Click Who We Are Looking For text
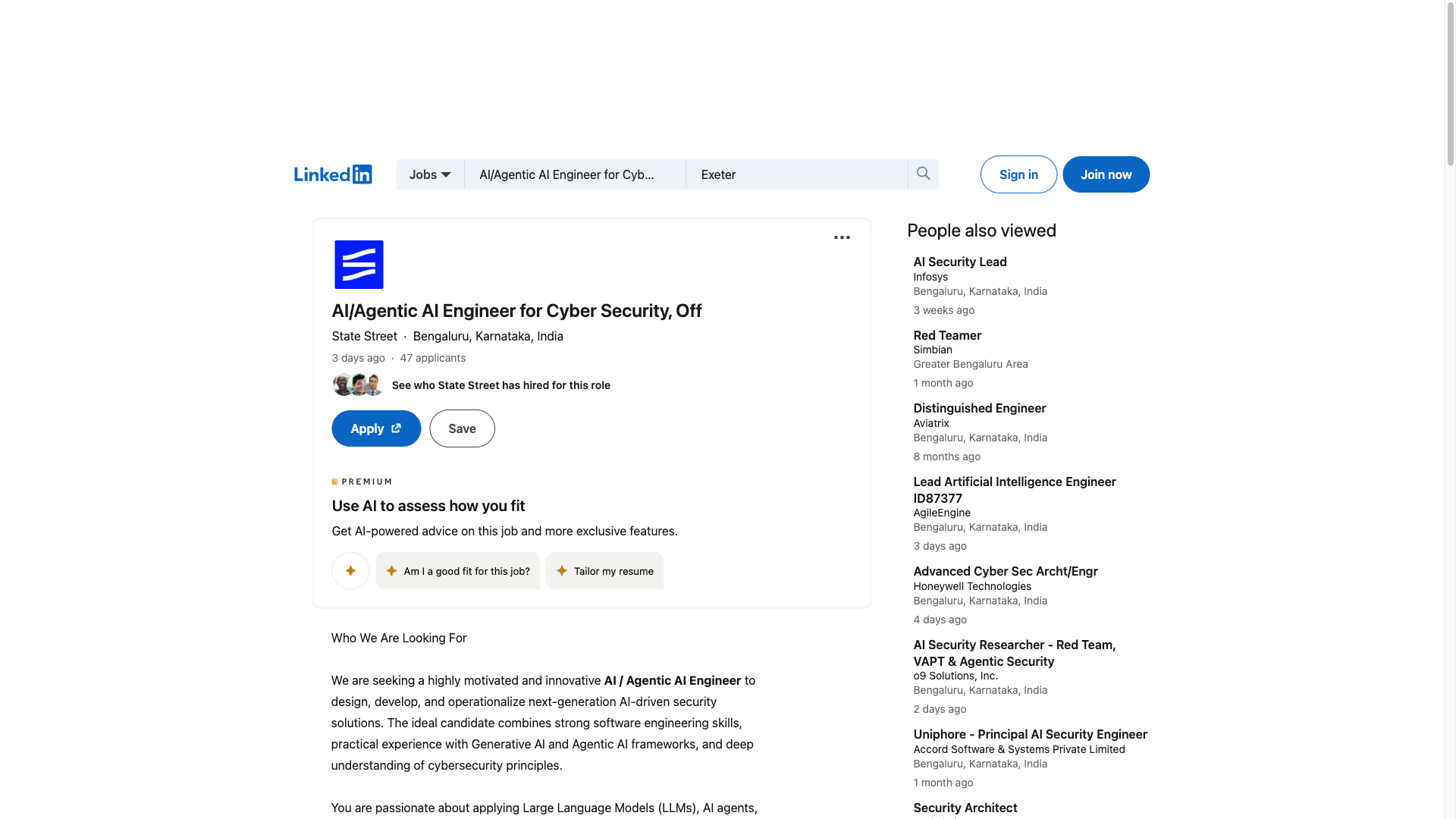The image size is (1456, 819). click(x=399, y=638)
